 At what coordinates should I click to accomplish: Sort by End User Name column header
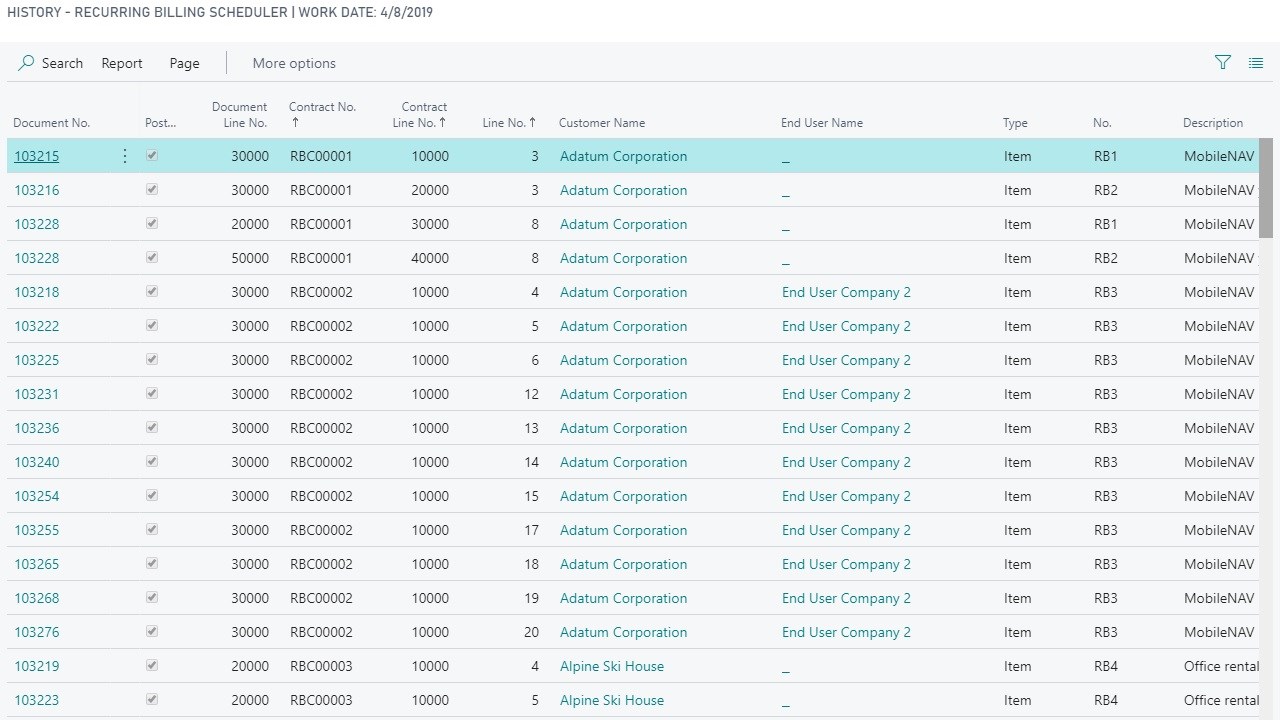tap(822, 123)
